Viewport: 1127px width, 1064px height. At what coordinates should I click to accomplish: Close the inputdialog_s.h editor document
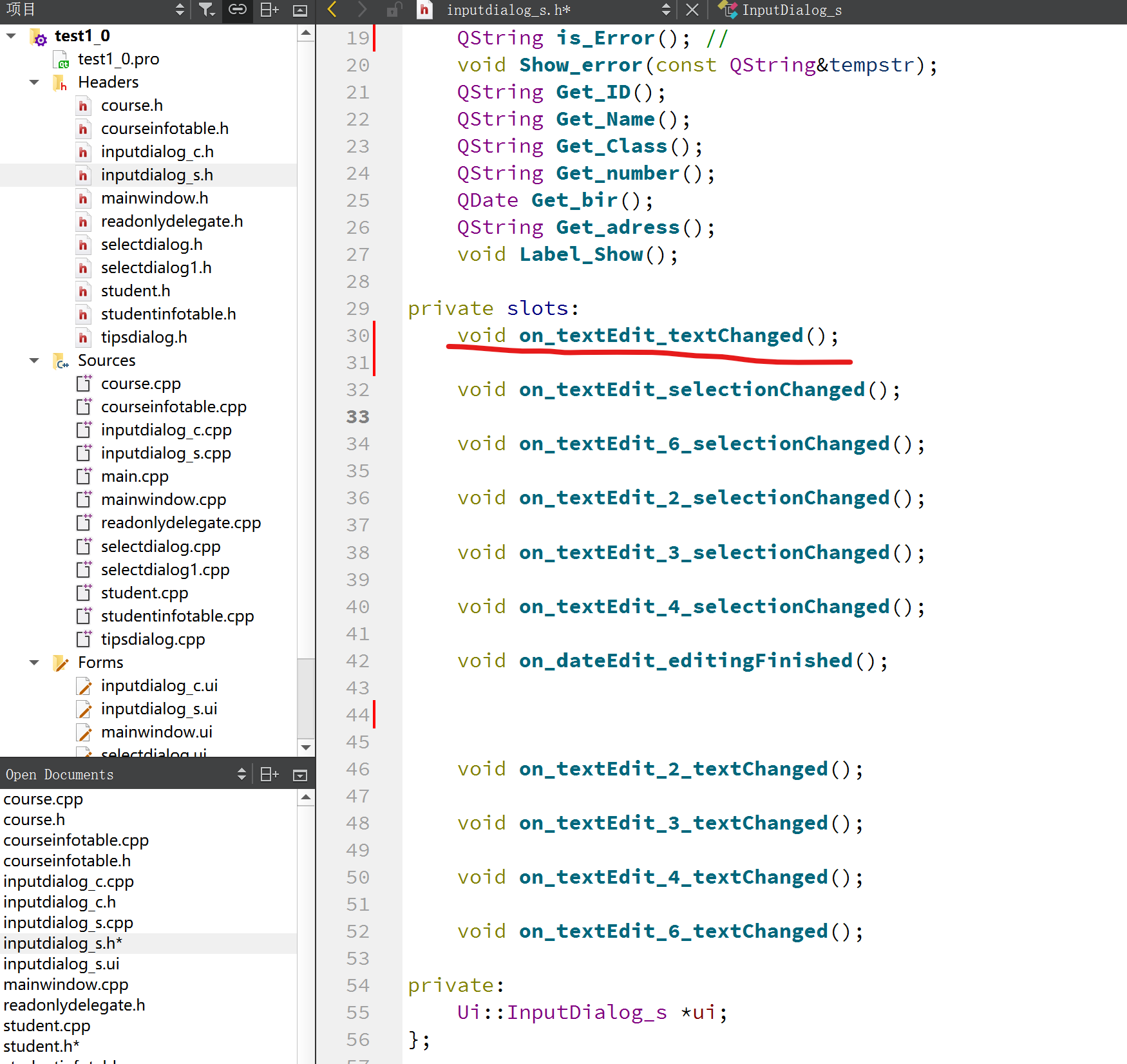(692, 10)
